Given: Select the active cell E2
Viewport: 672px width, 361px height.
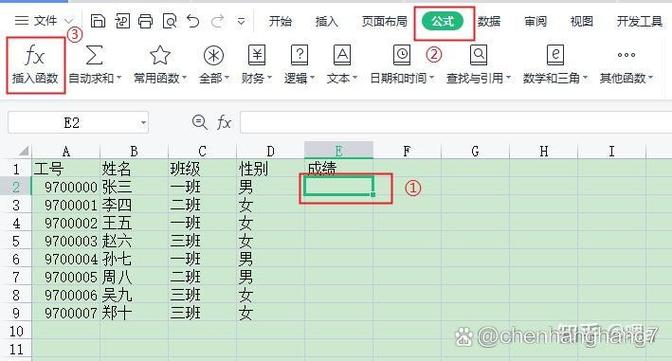Looking at the screenshot, I should click(339, 187).
